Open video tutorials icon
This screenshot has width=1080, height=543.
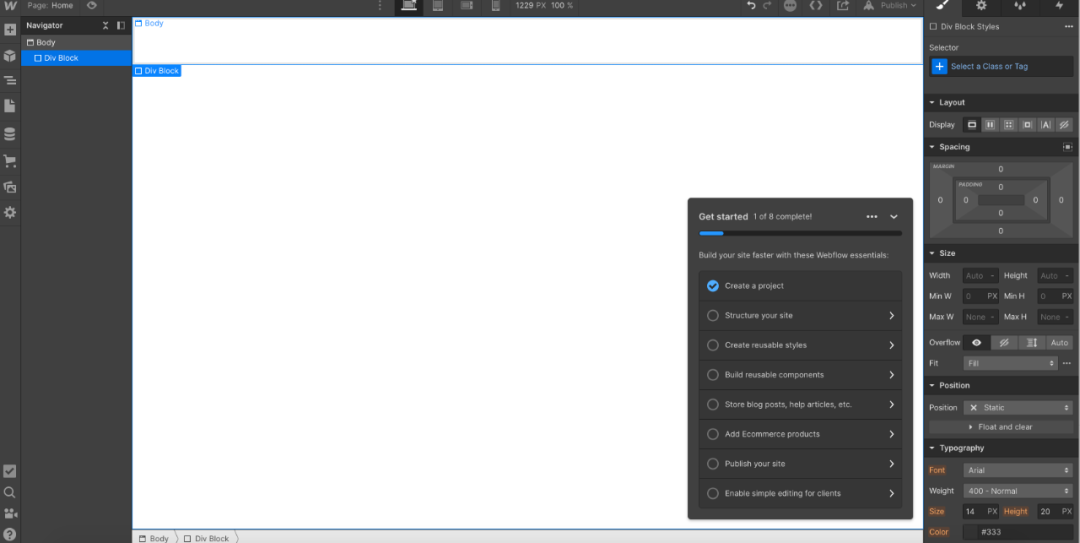10,513
